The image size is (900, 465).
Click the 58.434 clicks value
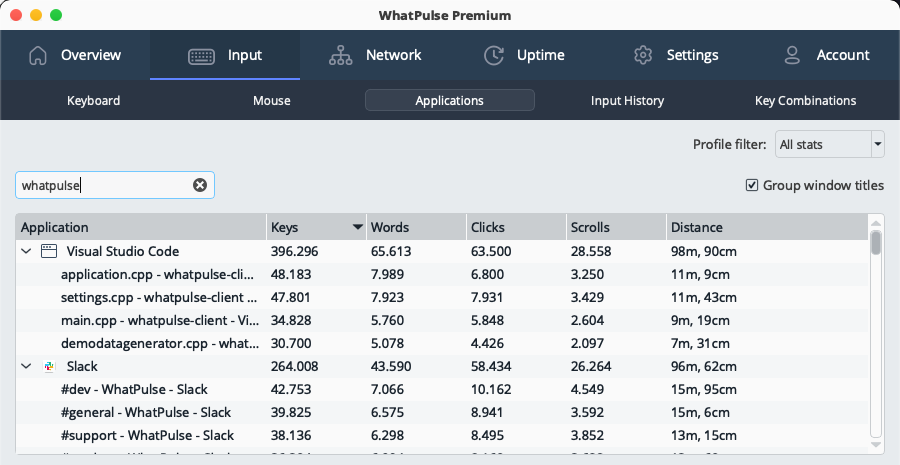[491, 366]
